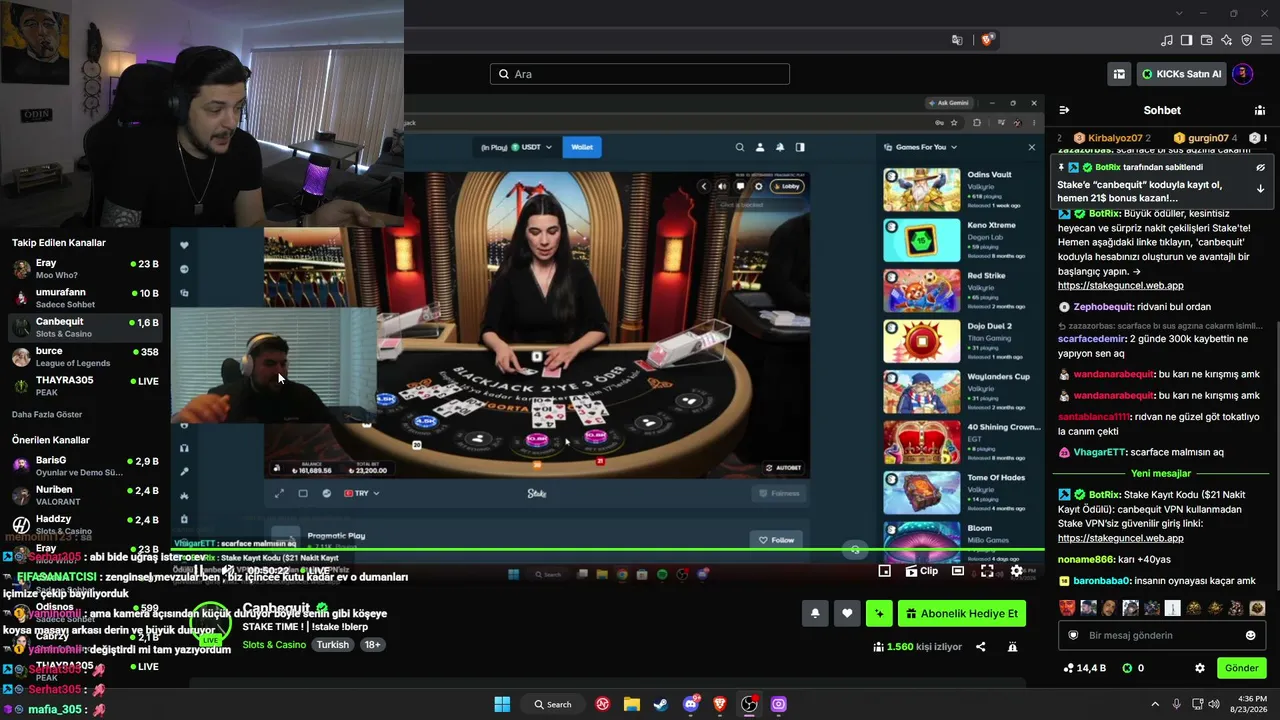Click the Bir mesaj gönderin input field
Screen dimensions: 1280x720
tap(1162, 635)
